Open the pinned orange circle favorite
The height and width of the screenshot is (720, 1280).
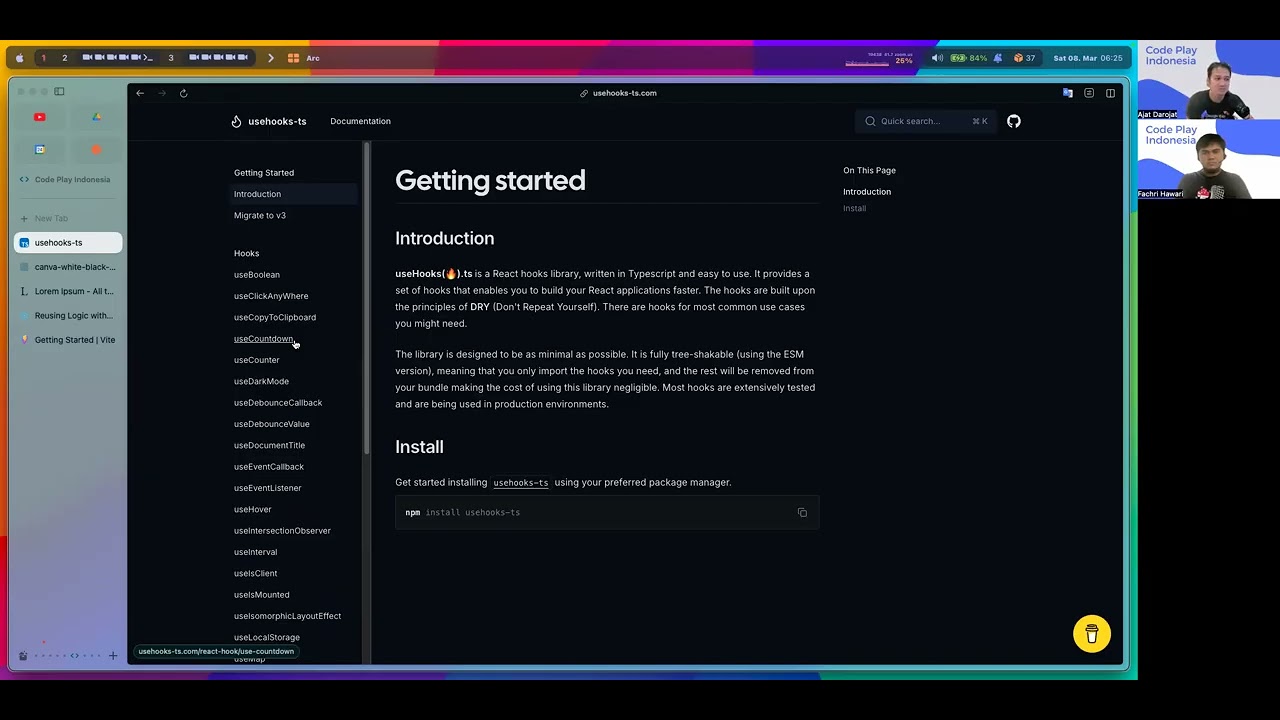pyautogui.click(x=96, y=150)
